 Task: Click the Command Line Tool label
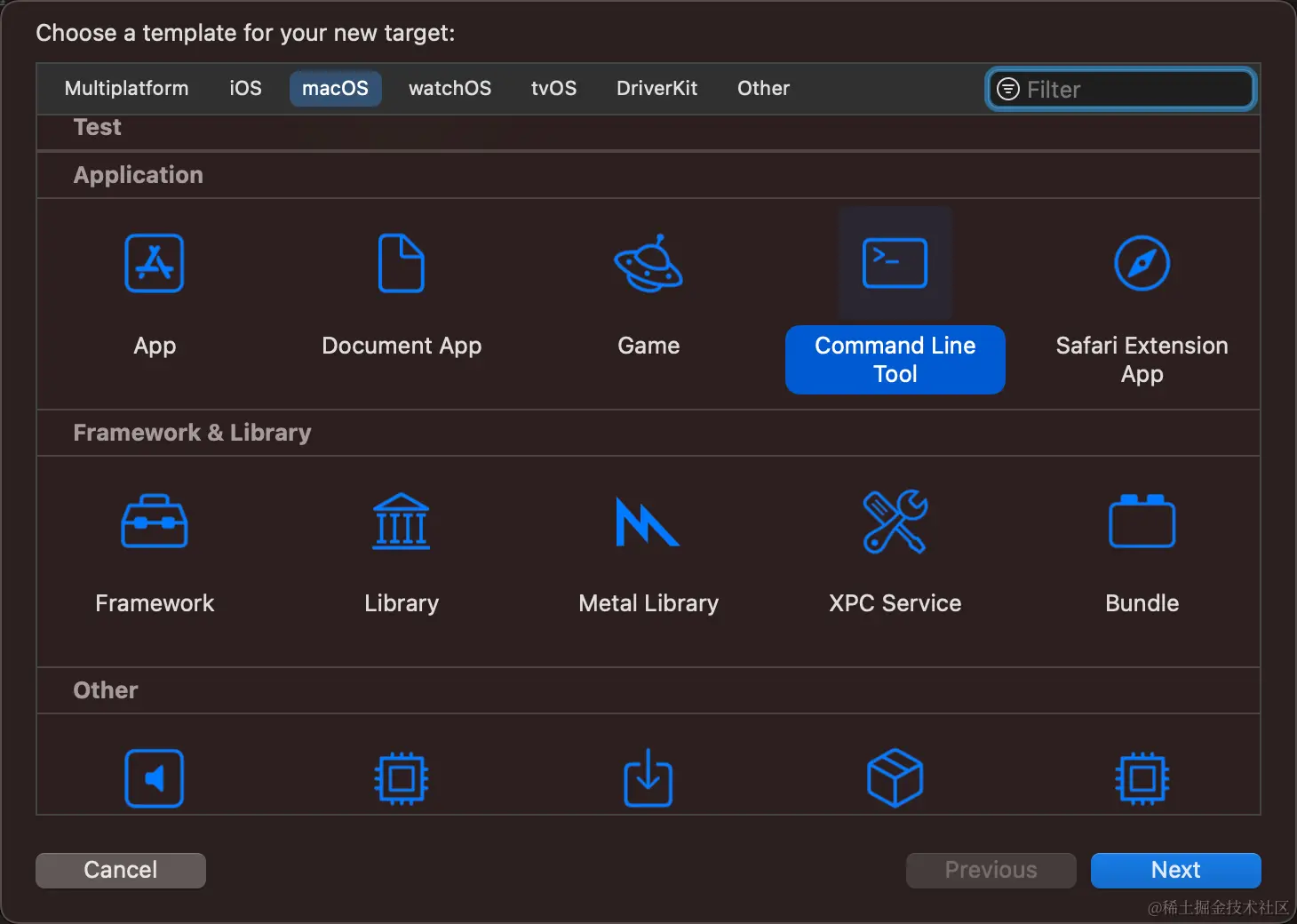(895, 360)
